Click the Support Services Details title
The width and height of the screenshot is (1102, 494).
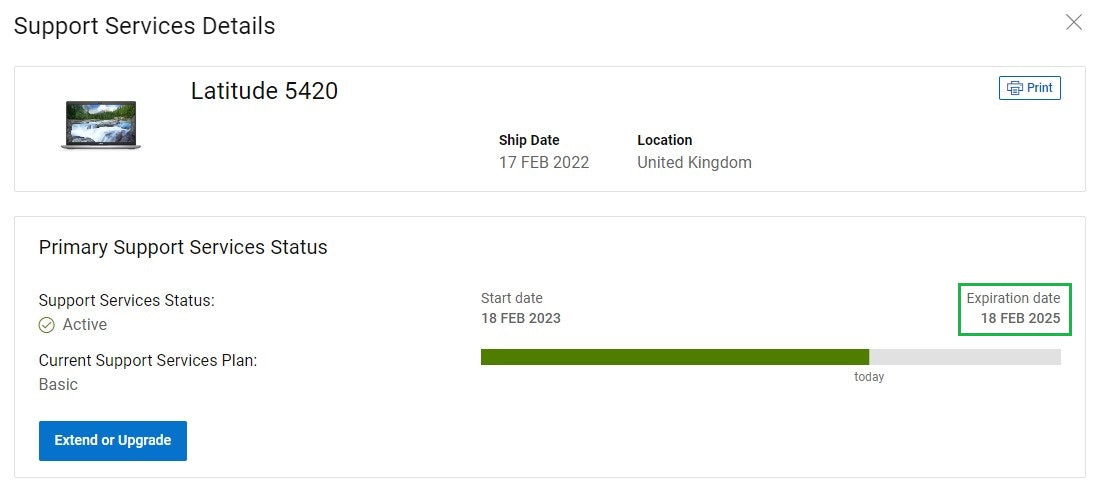[144, 26]
